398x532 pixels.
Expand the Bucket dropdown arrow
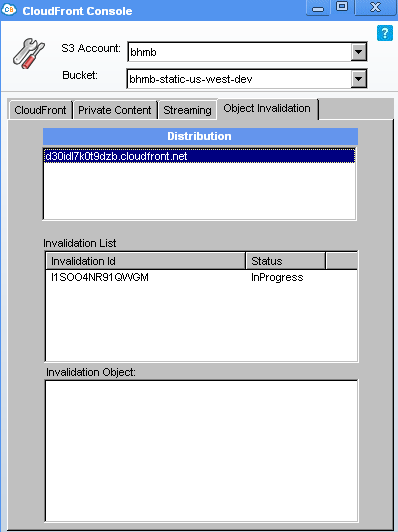point(358,79)
